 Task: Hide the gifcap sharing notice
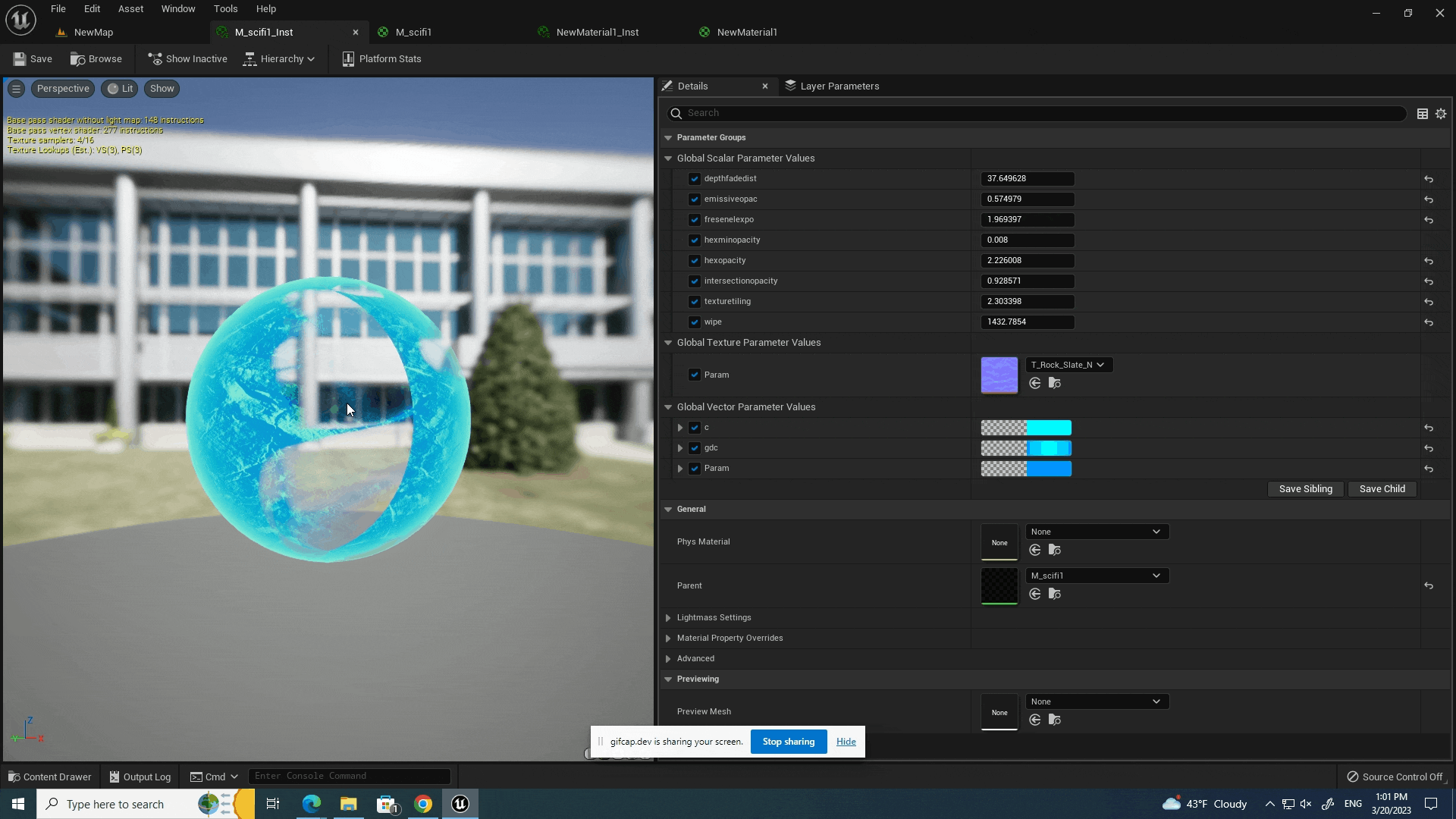pyautogui.click(x=846, y=742)
